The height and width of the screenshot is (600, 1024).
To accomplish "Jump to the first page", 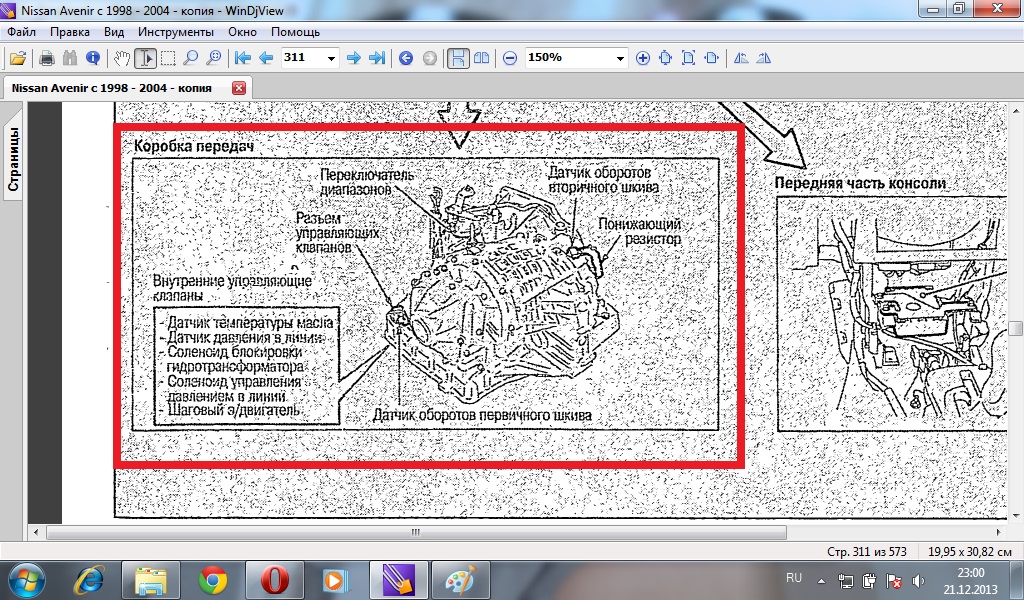I will tap(242, 58).
